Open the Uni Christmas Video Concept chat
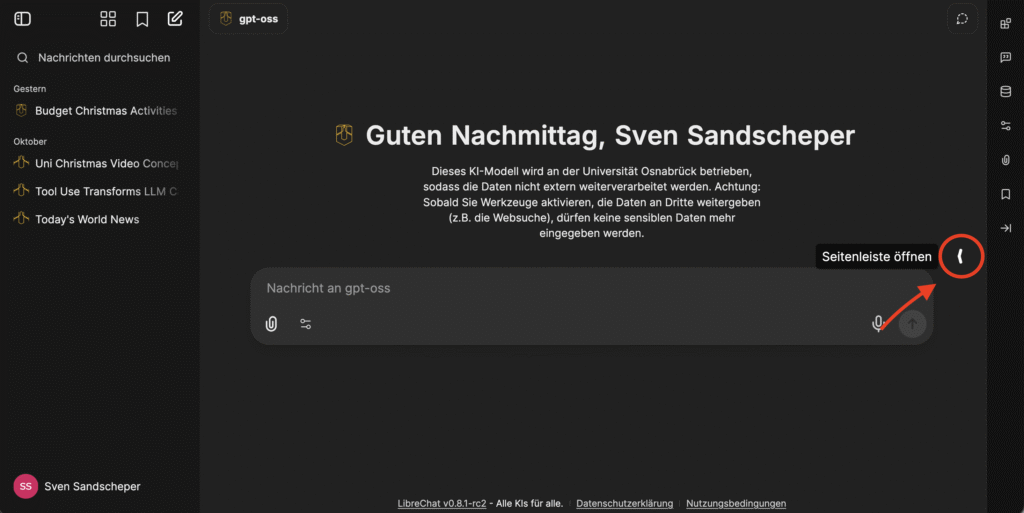This screenshot has height=513, width=1024. 105,163
